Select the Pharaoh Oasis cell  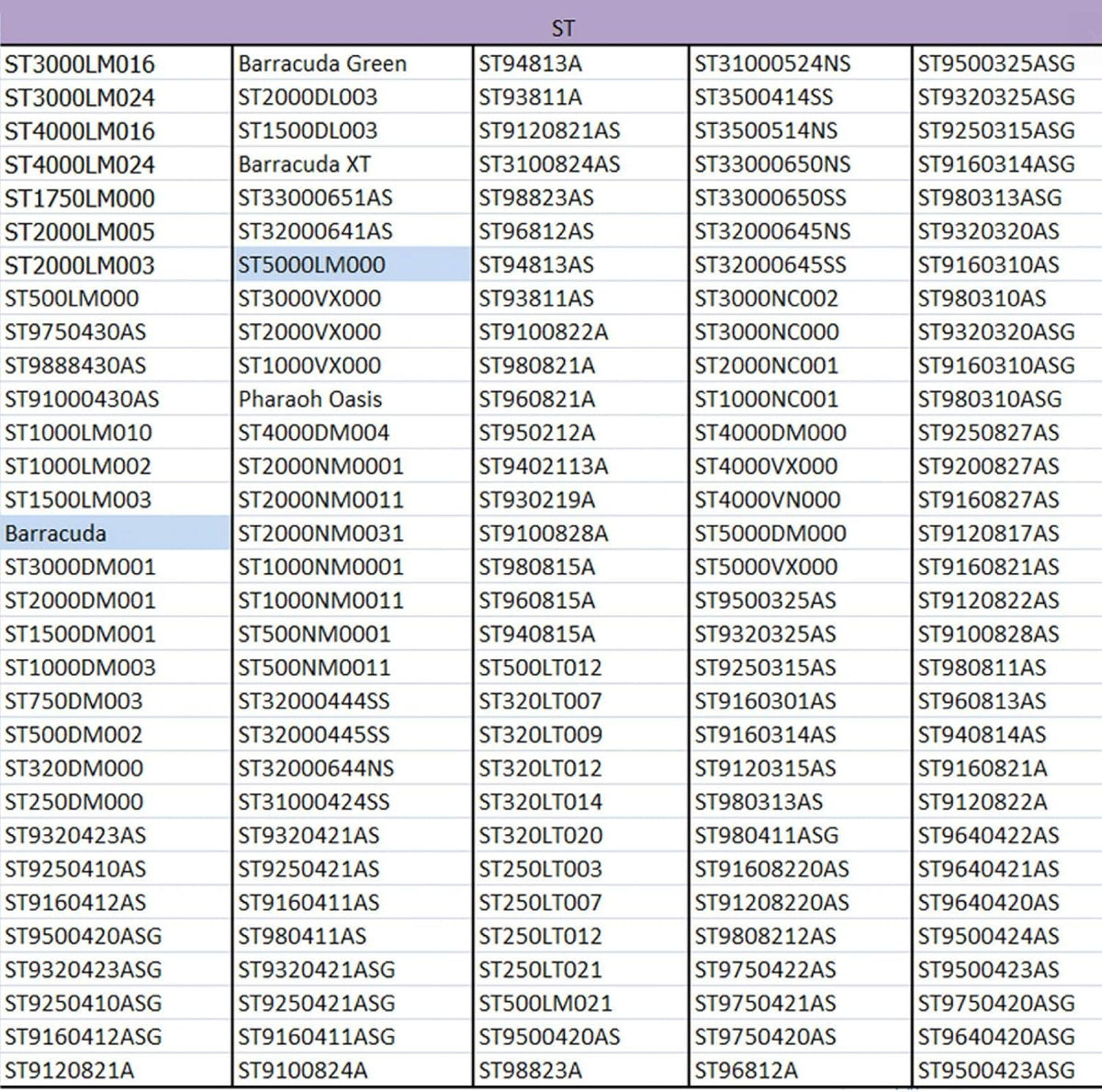[354, 399]
